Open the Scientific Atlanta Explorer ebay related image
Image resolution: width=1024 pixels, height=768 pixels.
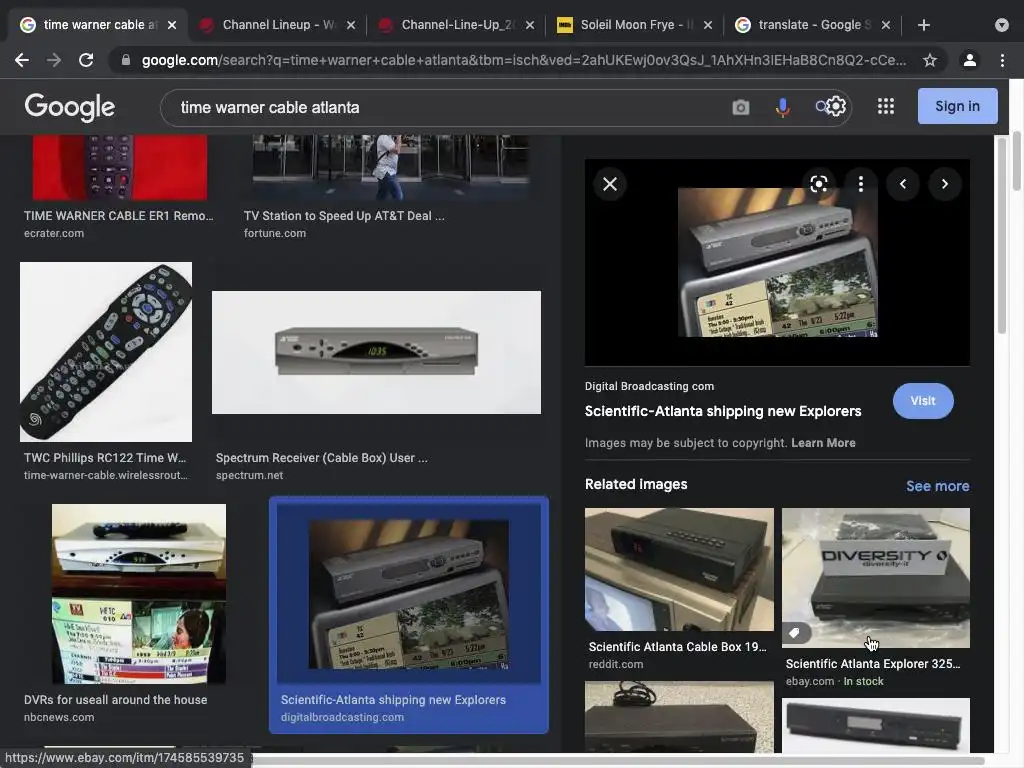coord(876,578)
